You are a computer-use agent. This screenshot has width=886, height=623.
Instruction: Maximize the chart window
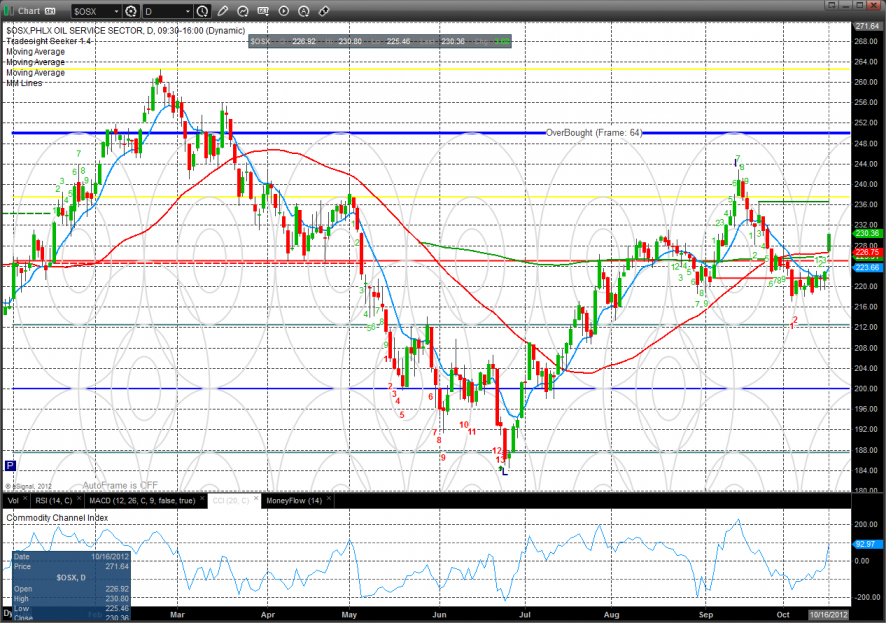point(859,5)
